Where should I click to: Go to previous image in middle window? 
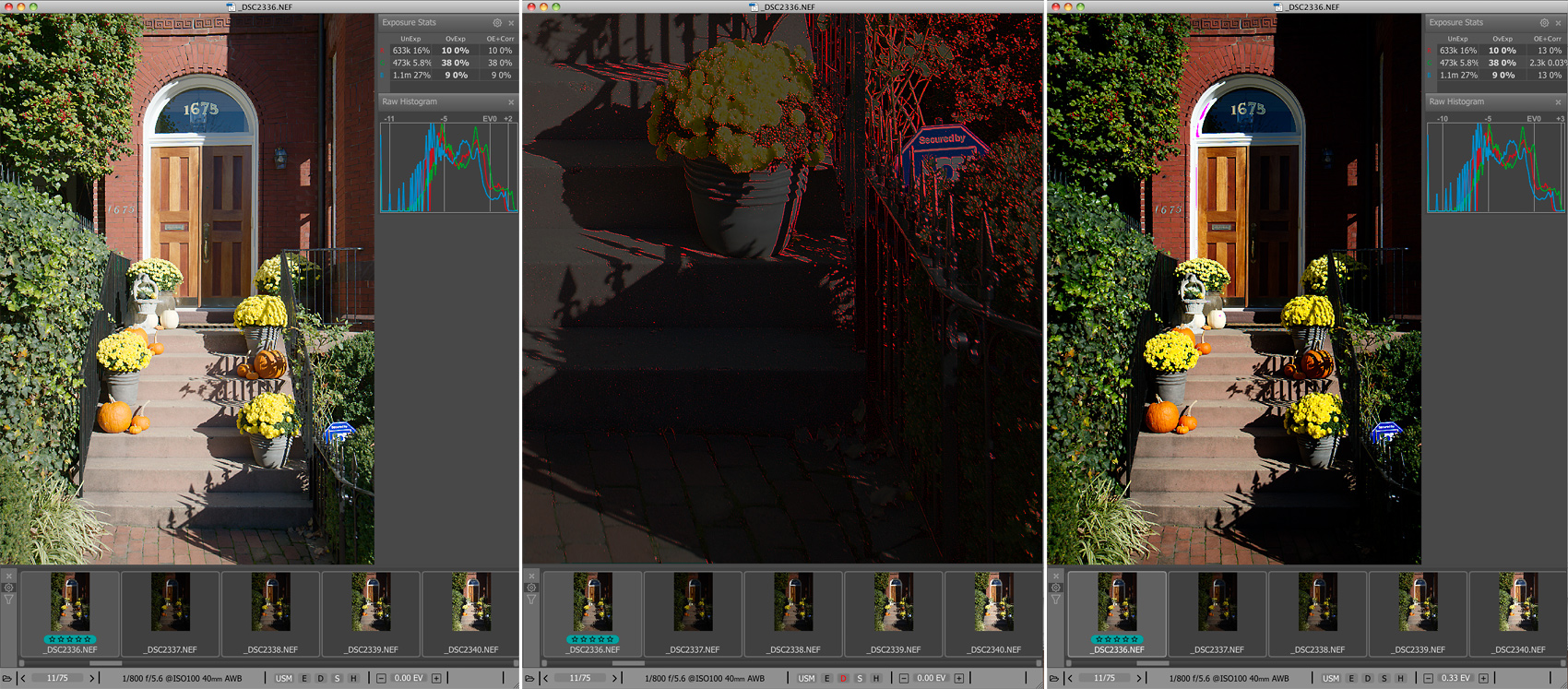(546, 679)
